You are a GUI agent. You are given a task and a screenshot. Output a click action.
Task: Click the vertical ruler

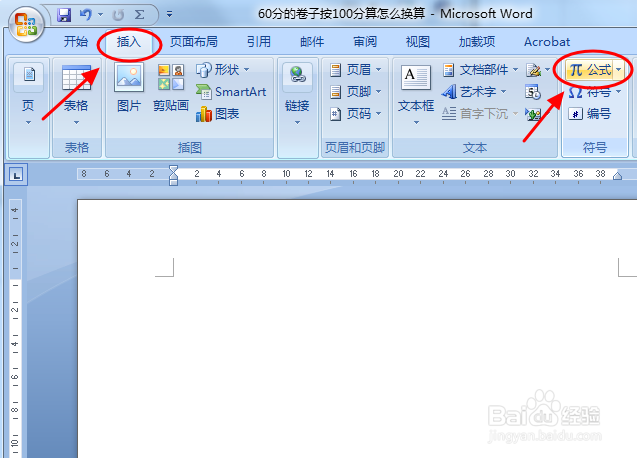(15, 328)
